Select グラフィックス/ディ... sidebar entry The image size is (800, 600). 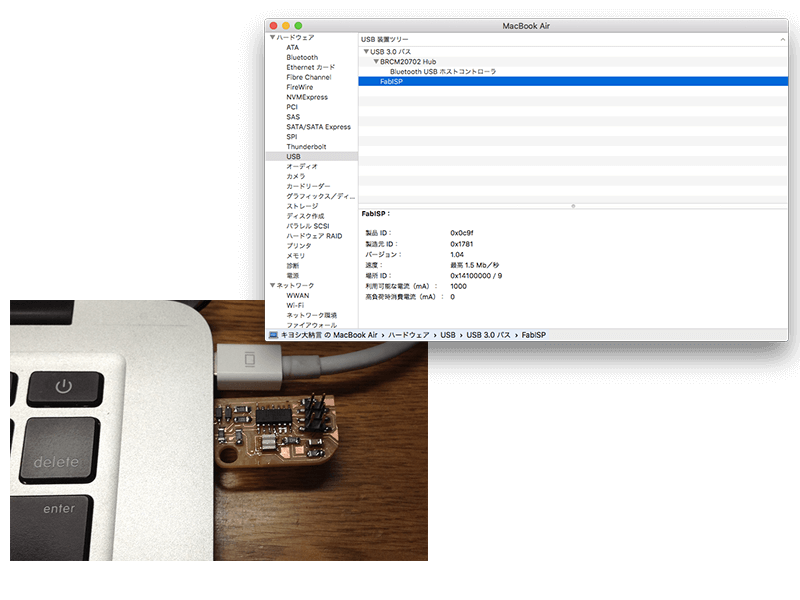pyautogui.click(x=320, y=196)
